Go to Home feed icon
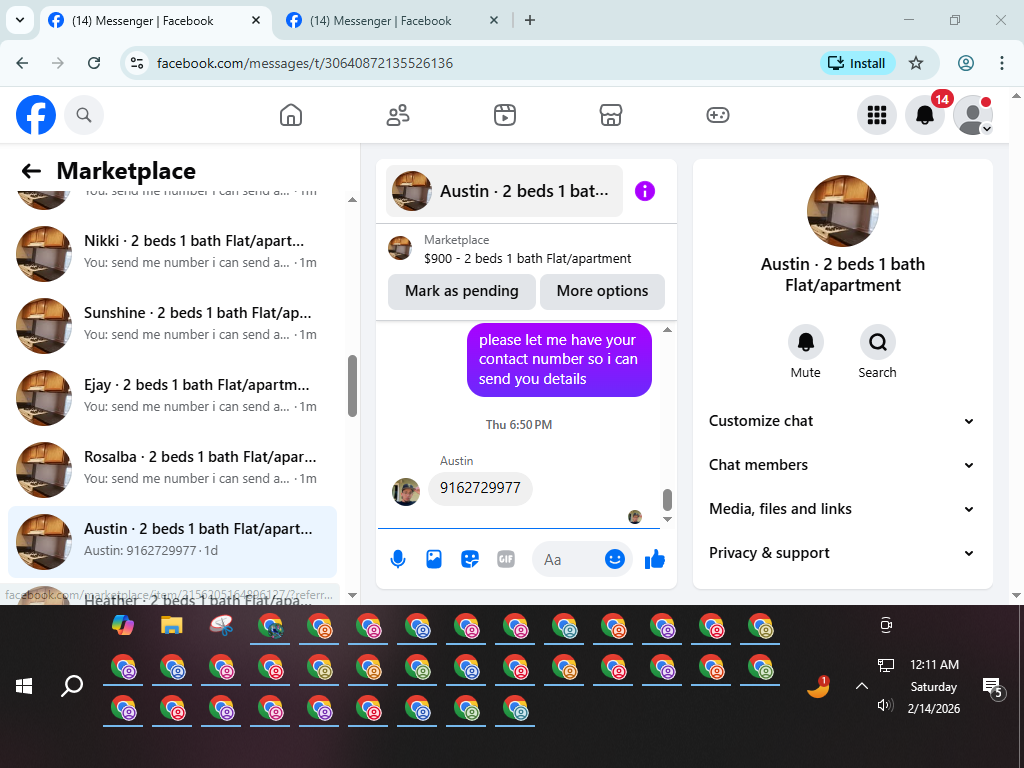Image resolution: width=1024 pixels, height=768 pixels. pyautogui.click(x=291, y=115)
